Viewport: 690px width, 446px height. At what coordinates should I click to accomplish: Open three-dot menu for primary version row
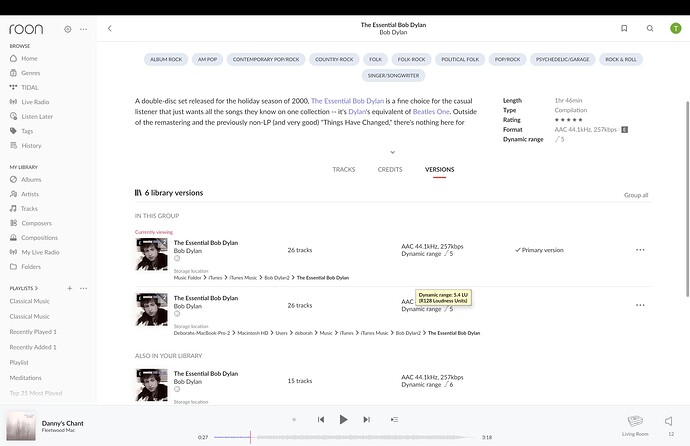pyautogui.click(x=640, y=250)
